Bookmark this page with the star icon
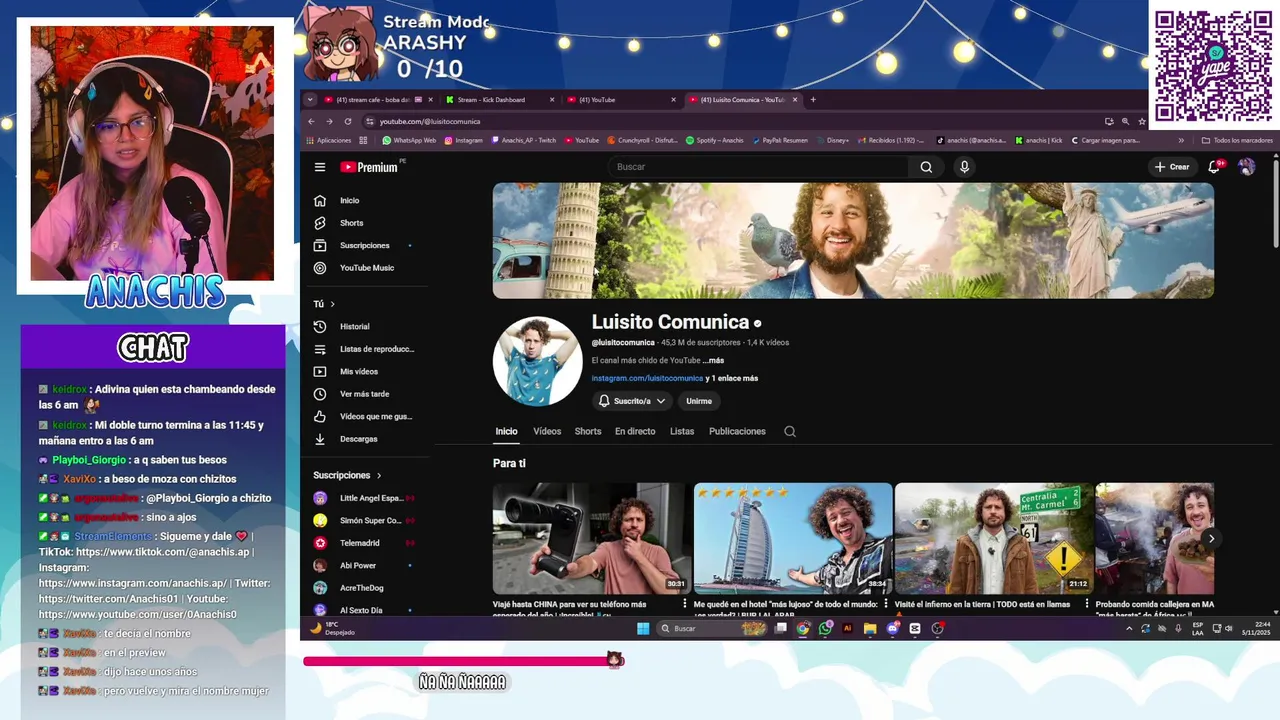Screen dimensions: 1280x720 (1142, 122)
